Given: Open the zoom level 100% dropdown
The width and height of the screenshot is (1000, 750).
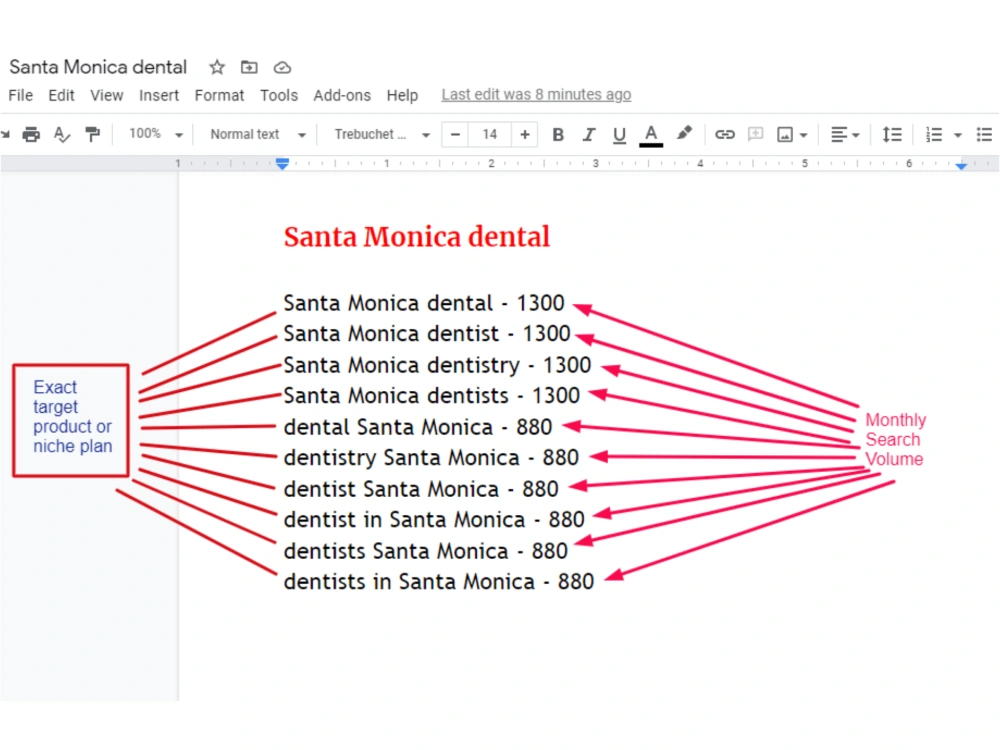Looking at the screenshot, I should tap(156, 134).
